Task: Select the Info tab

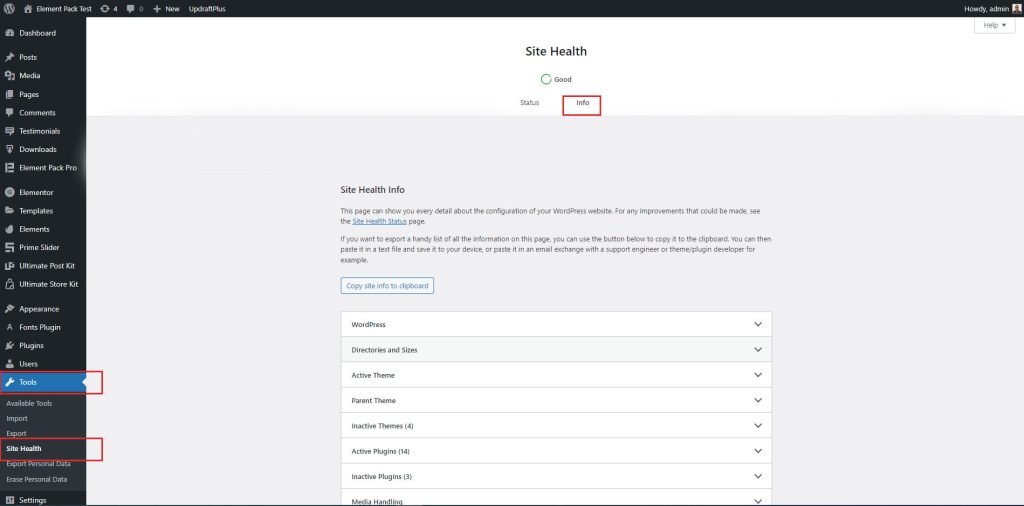Action: pyautogui.click(x=583, y=103)
